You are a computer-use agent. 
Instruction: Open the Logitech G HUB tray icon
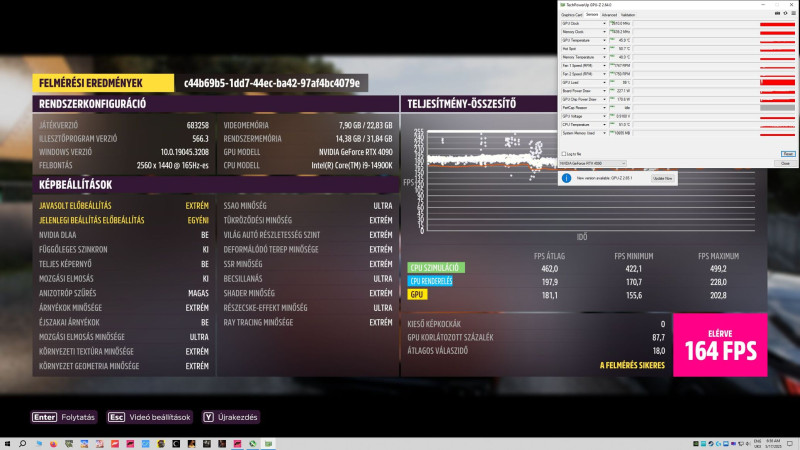[x=718, y=444]
